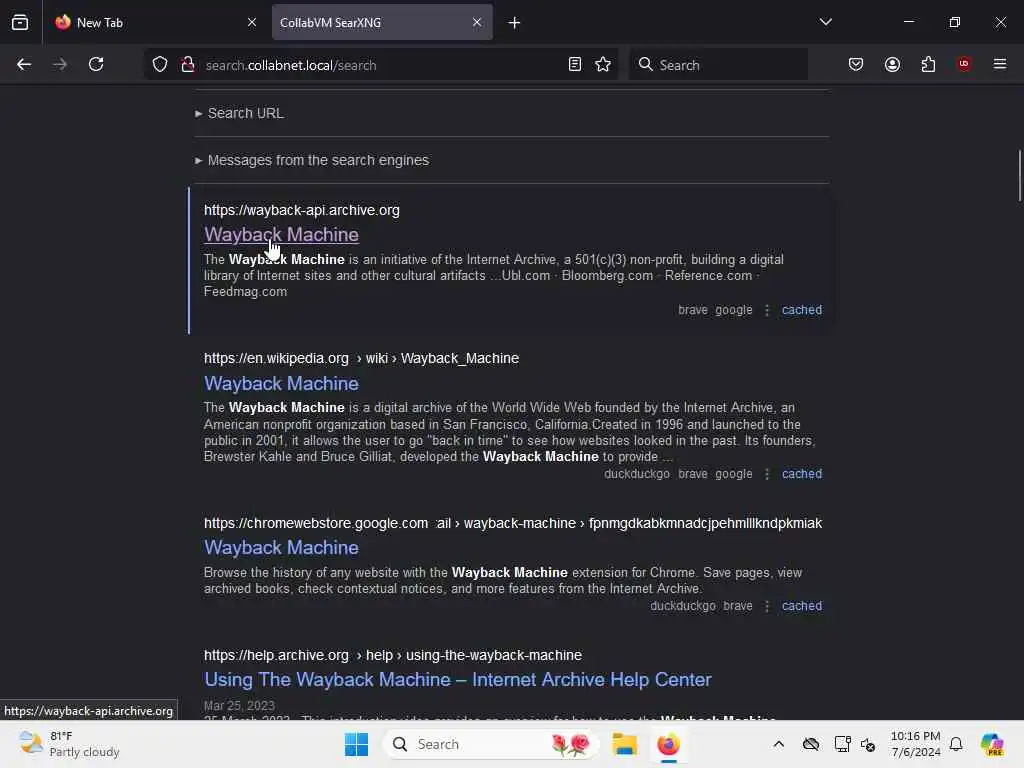Click the OneDrive cloud tray icon
The height and width of the screenshot is (768, 1024).
[811, 744]
